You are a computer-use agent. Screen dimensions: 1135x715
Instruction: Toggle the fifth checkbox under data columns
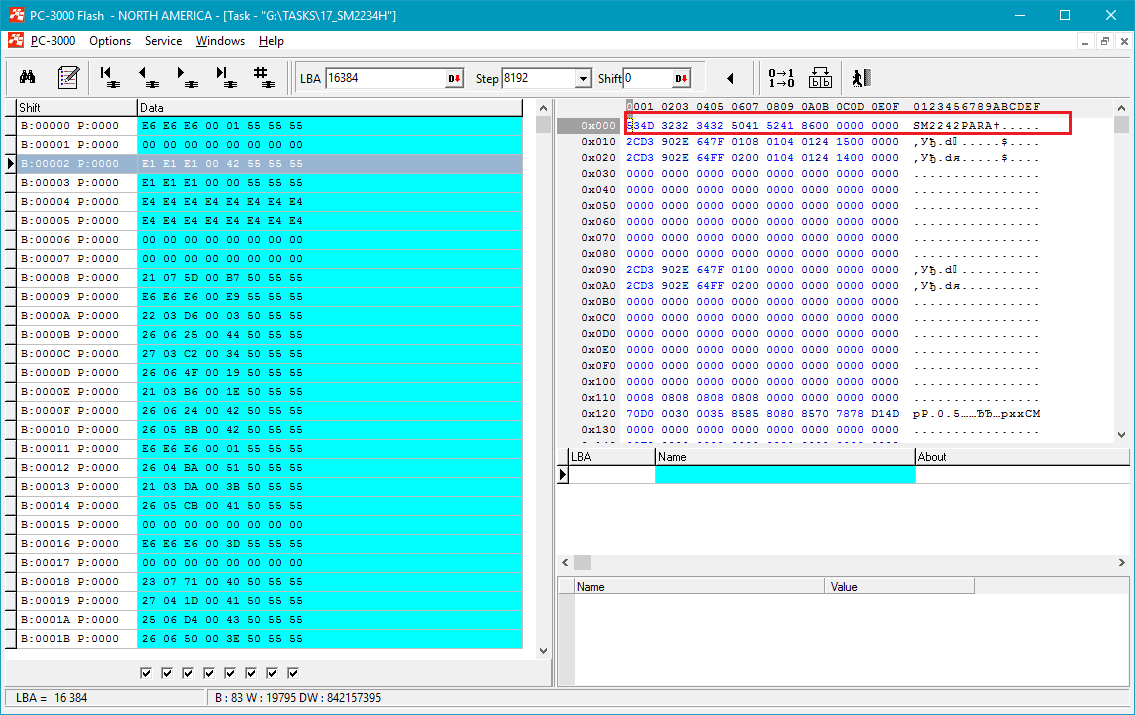(x=230, y=673)
